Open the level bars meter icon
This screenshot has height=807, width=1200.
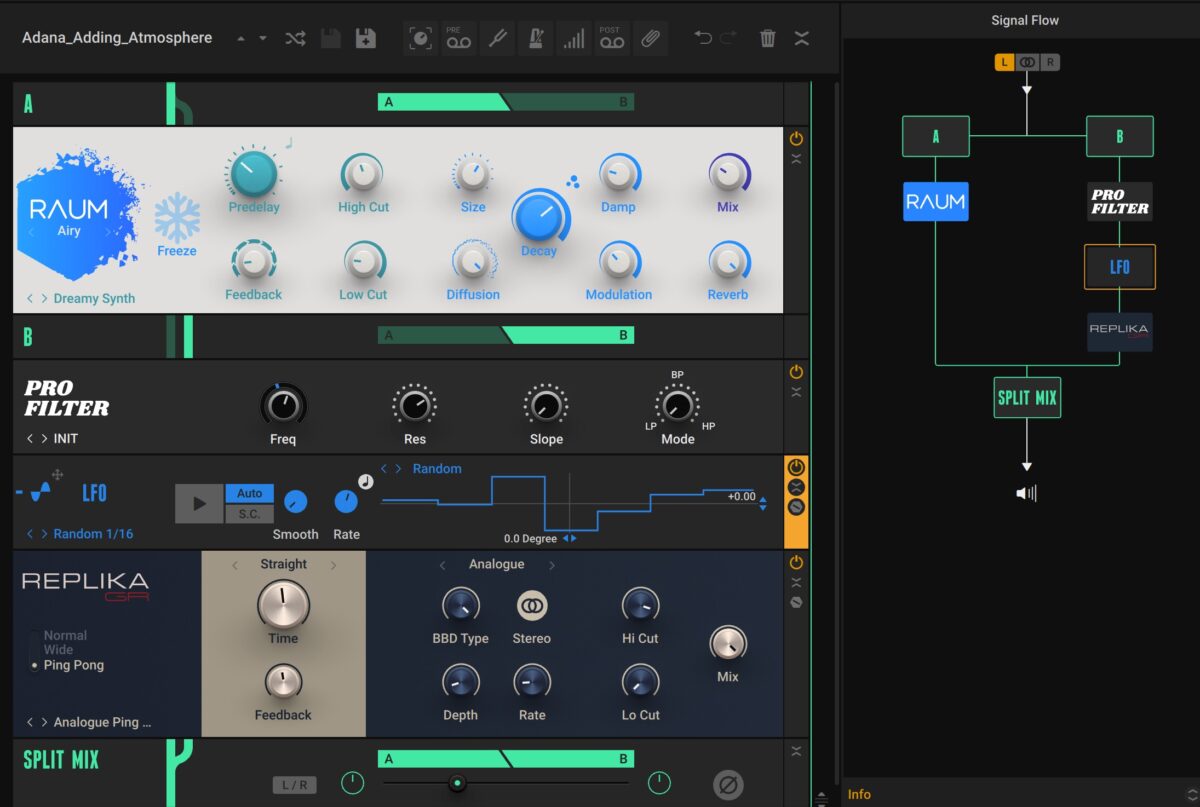pyautogui.click(x=573, y=39)
